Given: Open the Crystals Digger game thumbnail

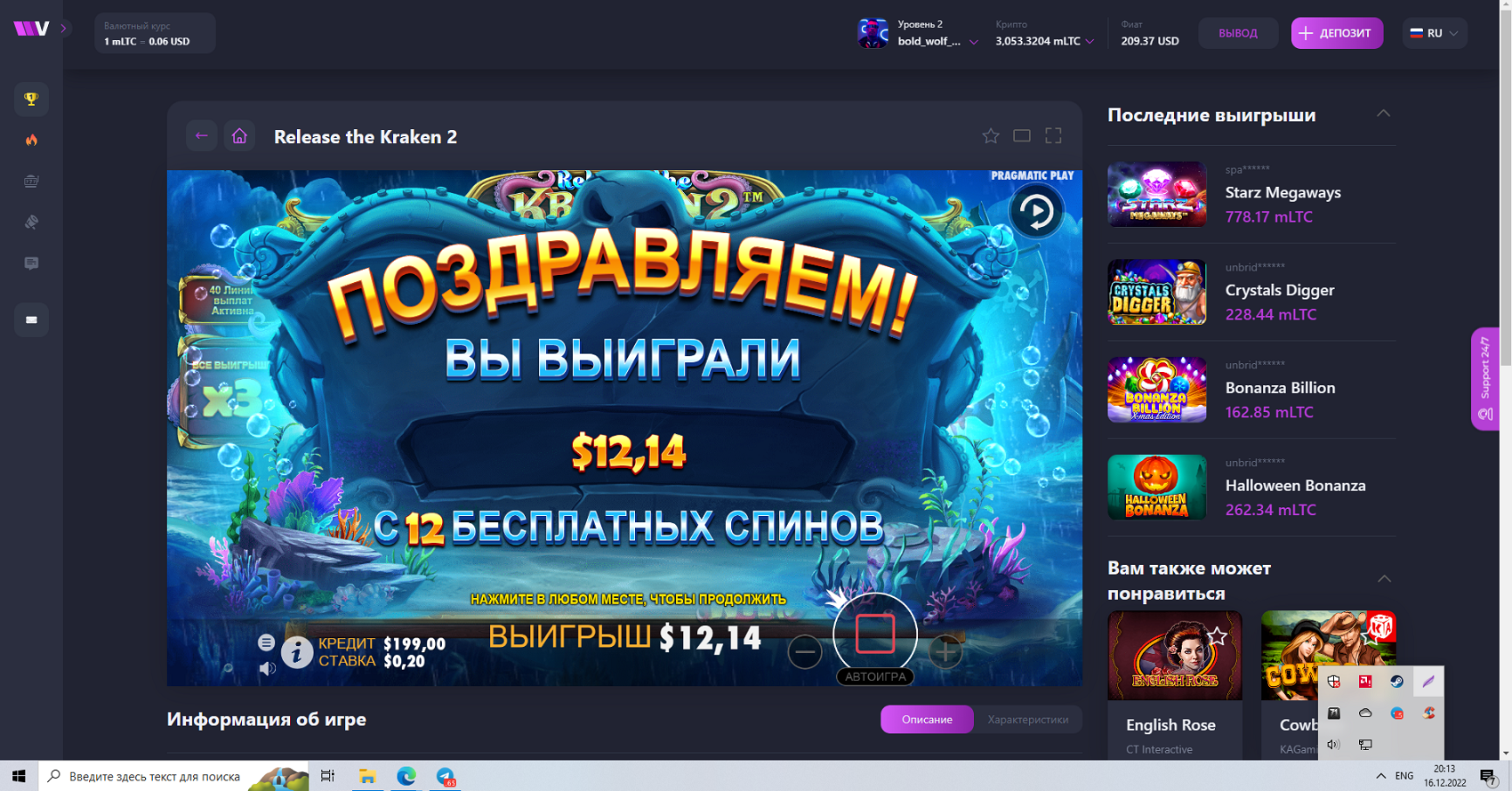Looking at the screenshot, I should coord(1157,292).
